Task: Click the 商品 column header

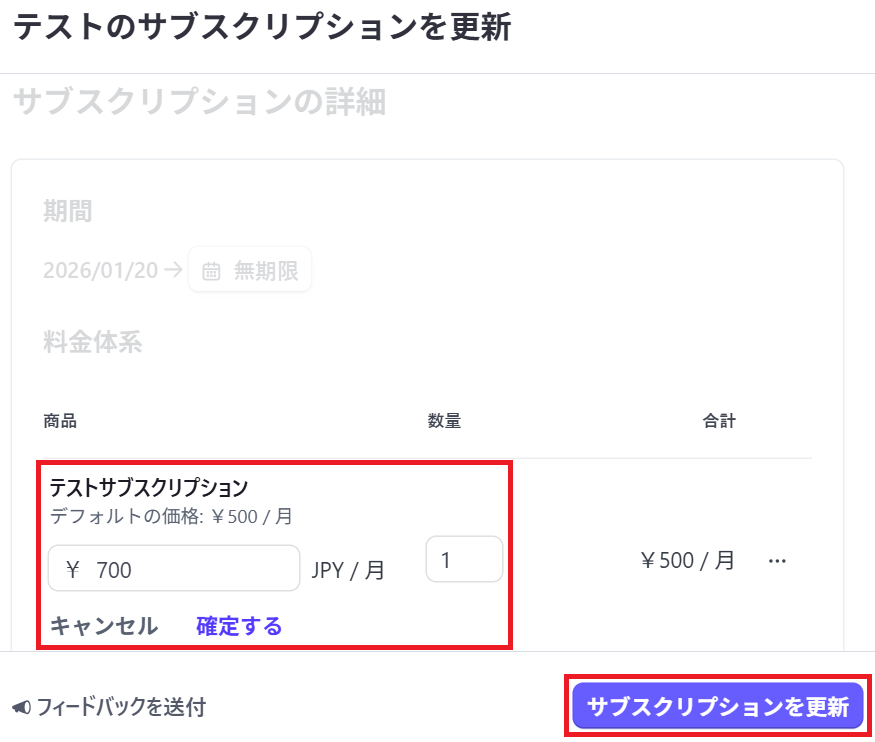Action: pyautogui.click(x=60, y=421)
